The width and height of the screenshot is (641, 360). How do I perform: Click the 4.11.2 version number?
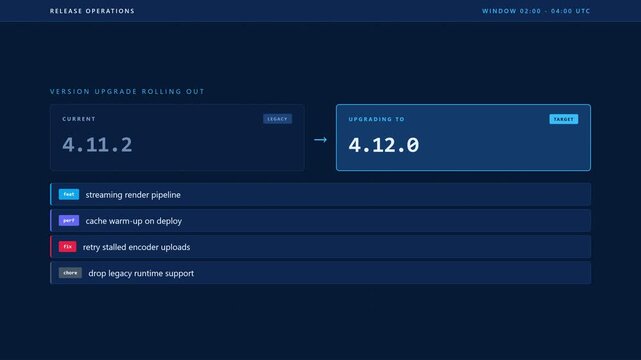(97, 145)
